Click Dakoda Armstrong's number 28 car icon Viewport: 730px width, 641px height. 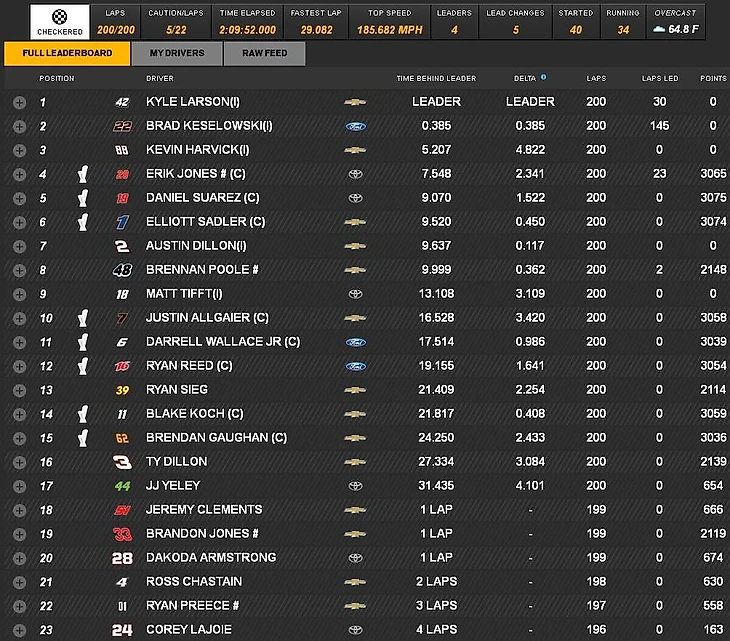122,558
